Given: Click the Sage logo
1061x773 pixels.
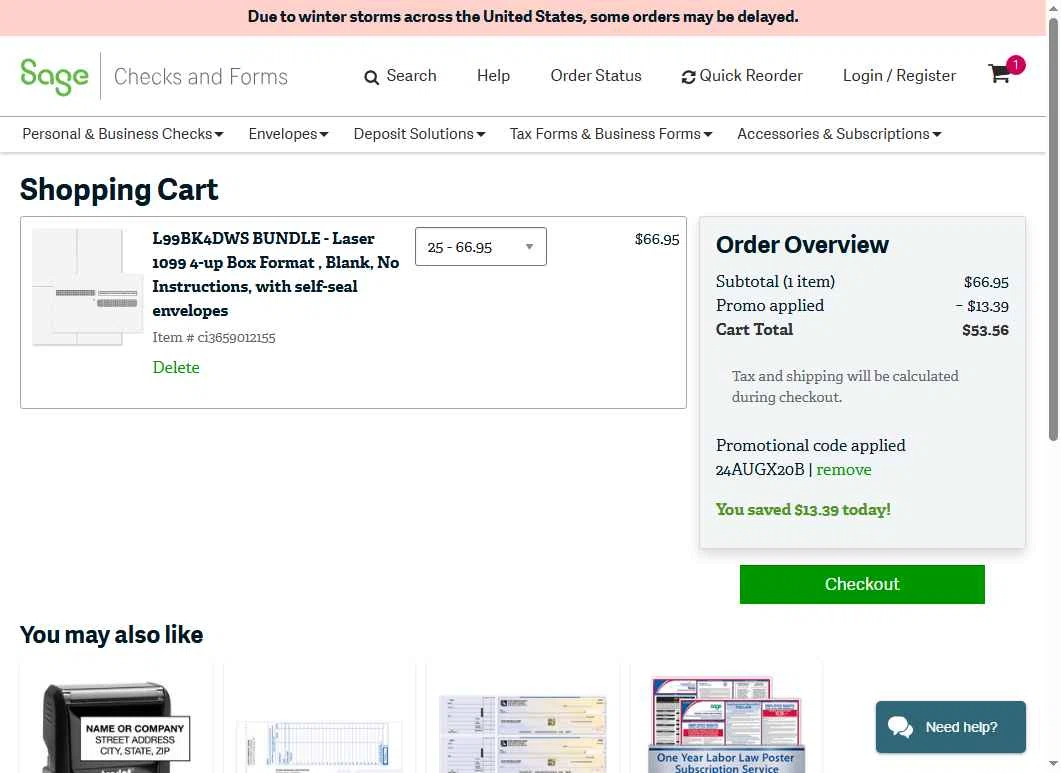Looking at the screenshot, I should click(54, 76).
